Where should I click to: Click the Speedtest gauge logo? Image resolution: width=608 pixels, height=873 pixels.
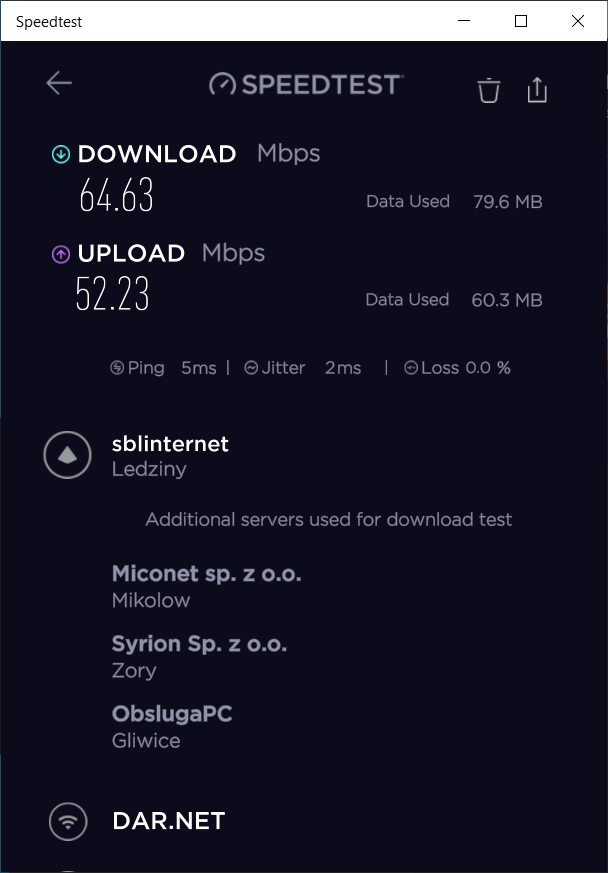pos(222,85)
